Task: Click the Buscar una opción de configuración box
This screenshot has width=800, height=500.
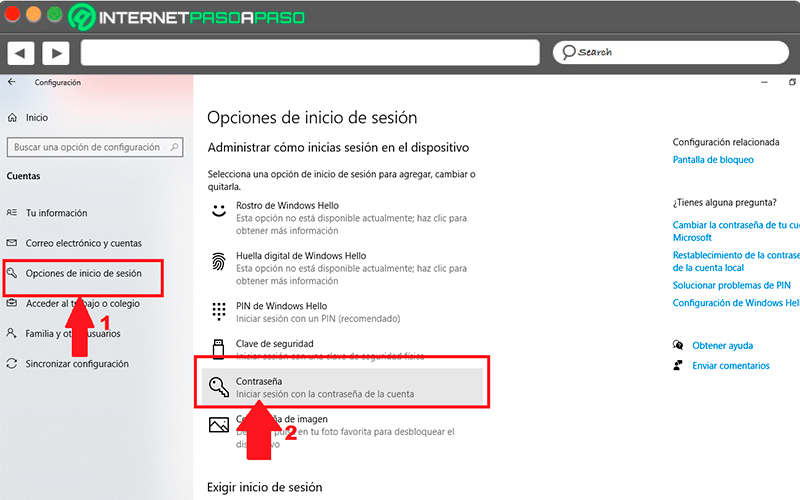Action: 95,147
